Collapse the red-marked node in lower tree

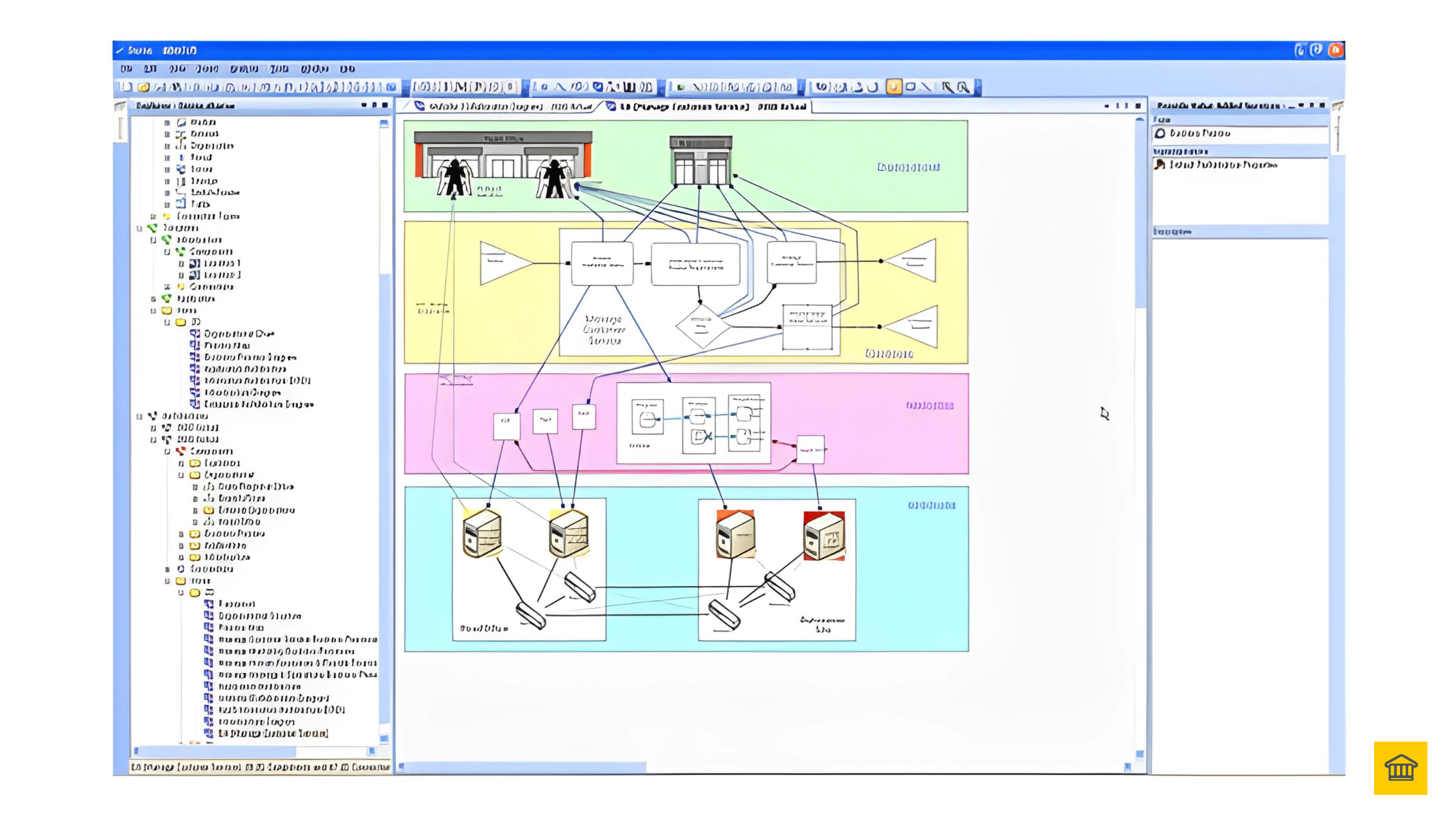point(167,451)
